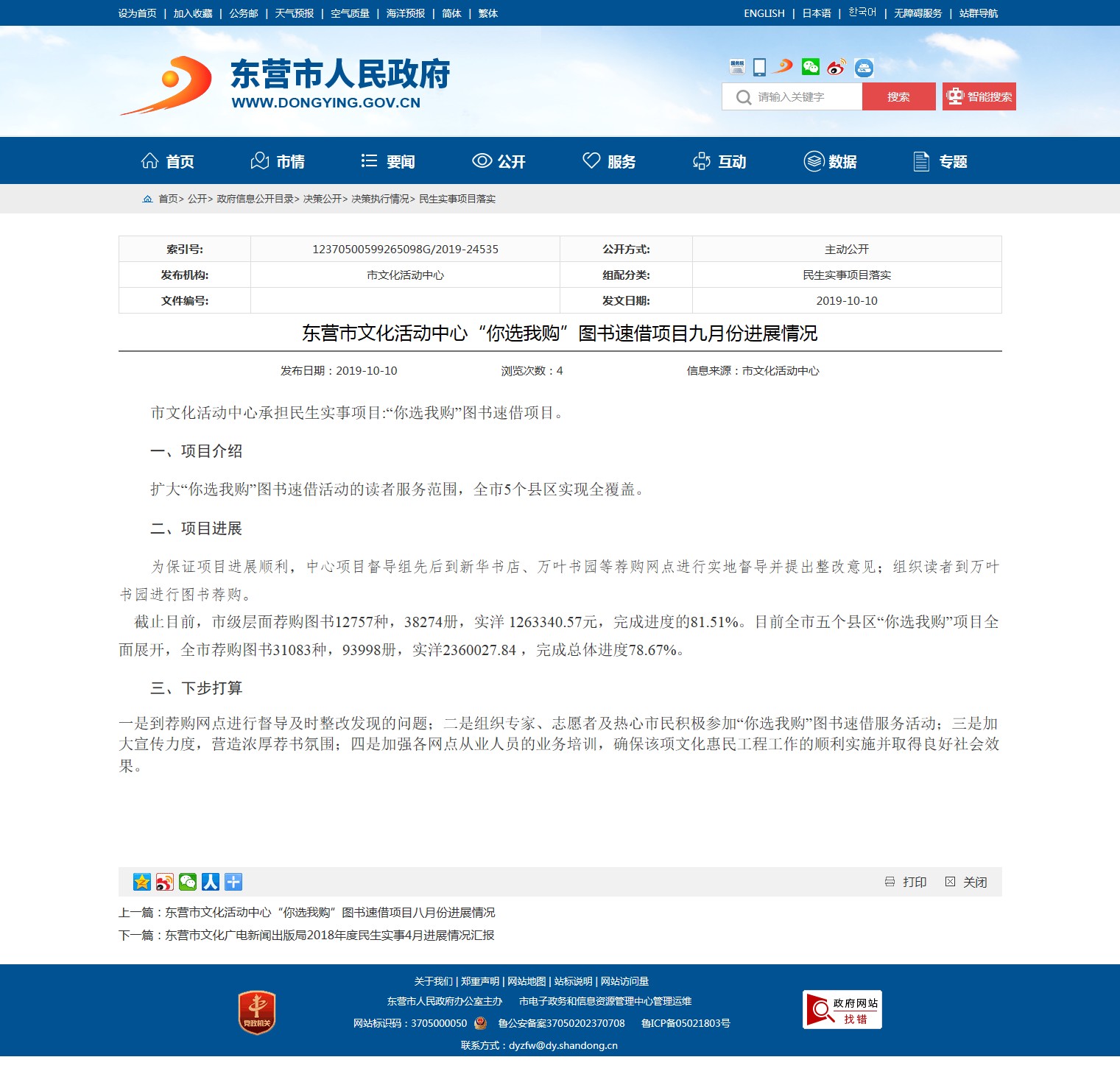
Task: Go to the 服务 navigation tab
Action: [609, 161]
